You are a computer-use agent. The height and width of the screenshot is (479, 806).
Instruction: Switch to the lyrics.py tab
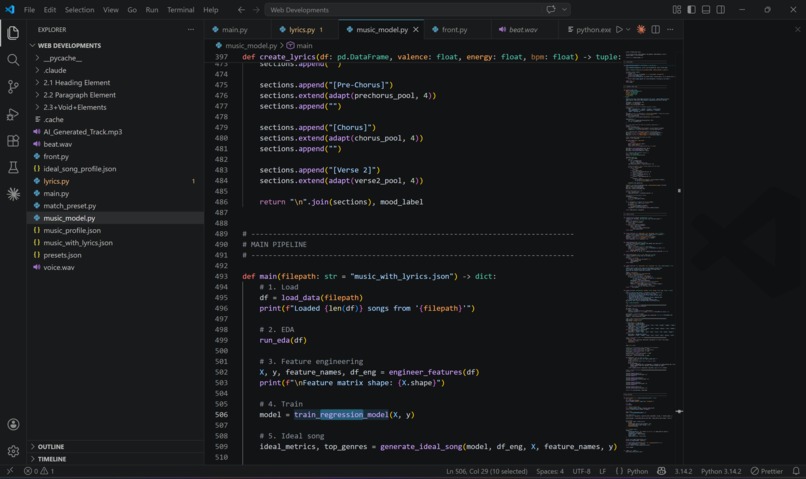click(x=304, y=30)
